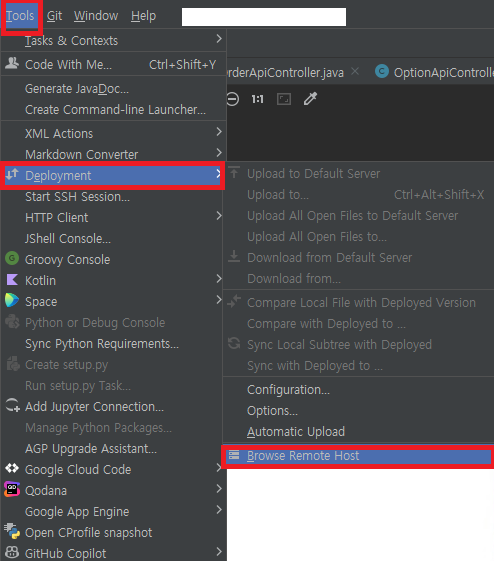This screenshot has height=561, width=494.
Task: Close the OrderApiController.java tab
Action: (x=355, y=72)
